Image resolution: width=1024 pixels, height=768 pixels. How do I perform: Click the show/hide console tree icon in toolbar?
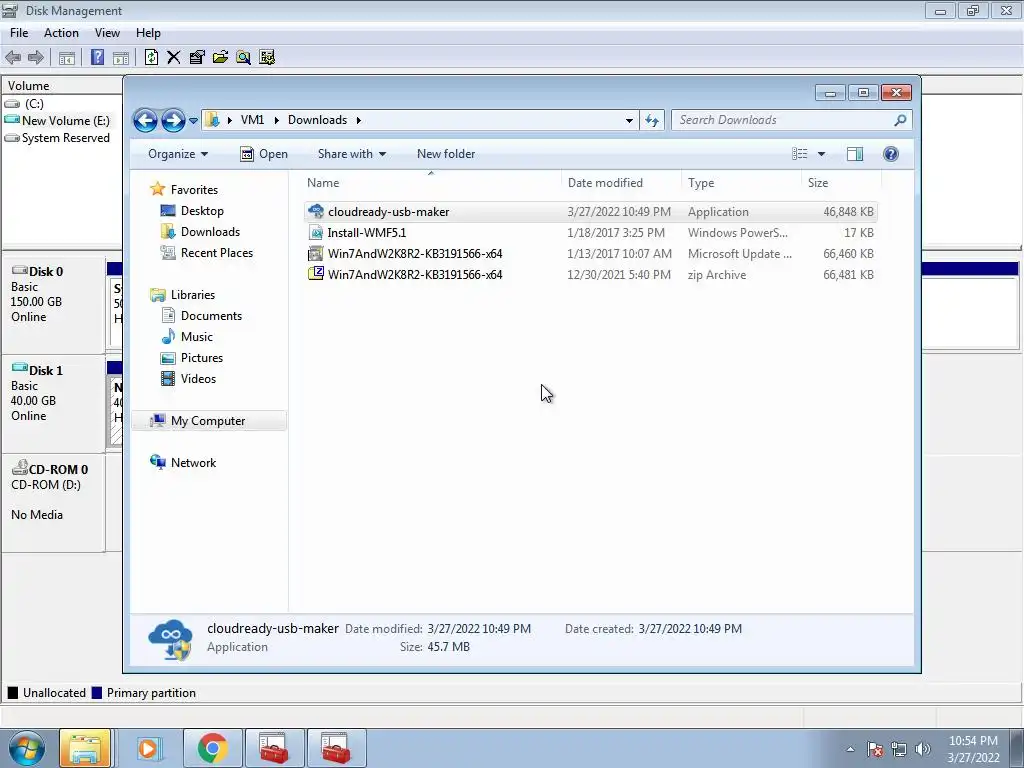[x=67, y=57]
